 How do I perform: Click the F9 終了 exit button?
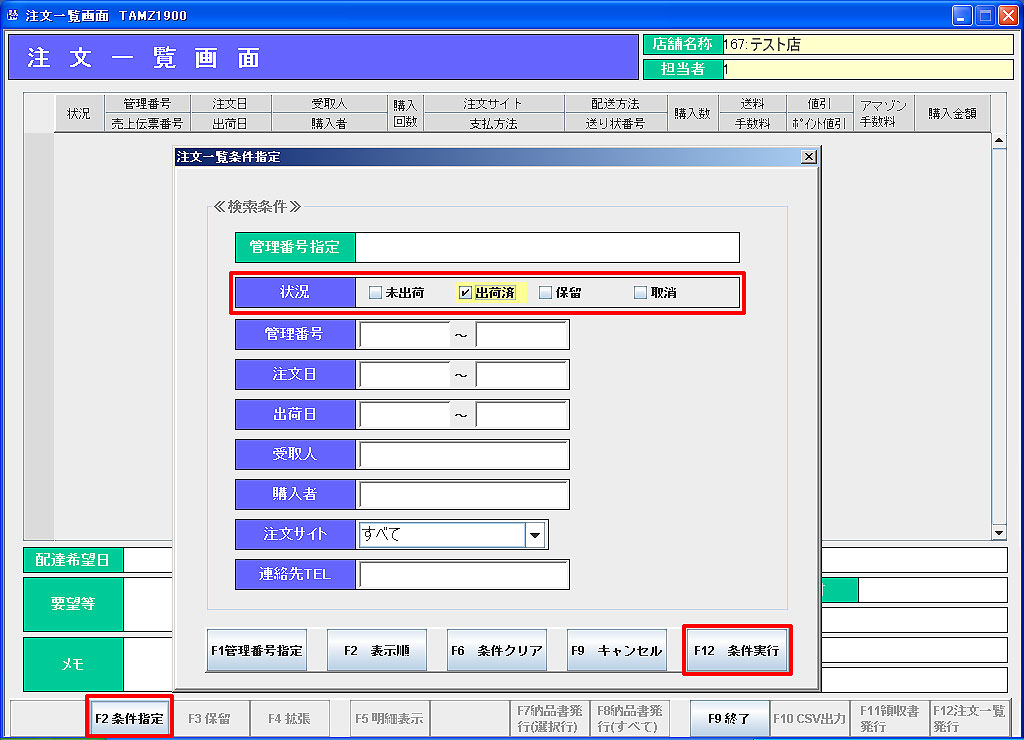coord(729,718)
